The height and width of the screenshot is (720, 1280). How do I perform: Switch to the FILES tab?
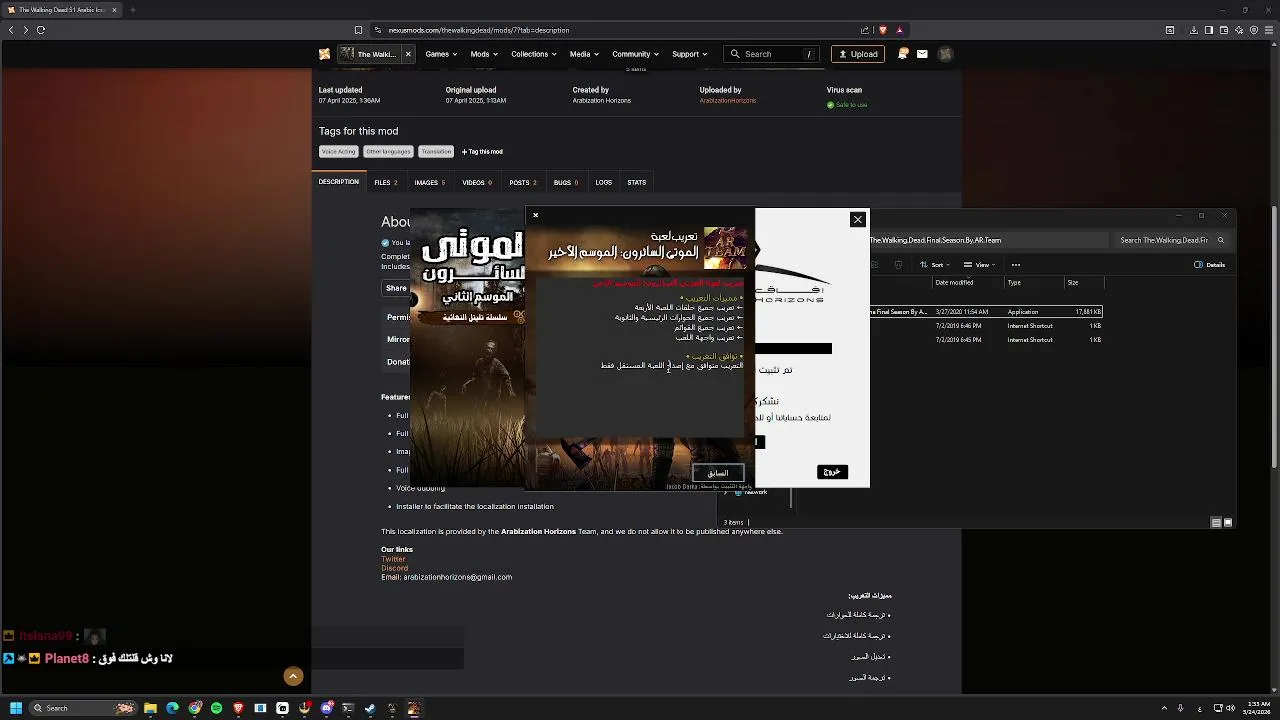(386, 182)
